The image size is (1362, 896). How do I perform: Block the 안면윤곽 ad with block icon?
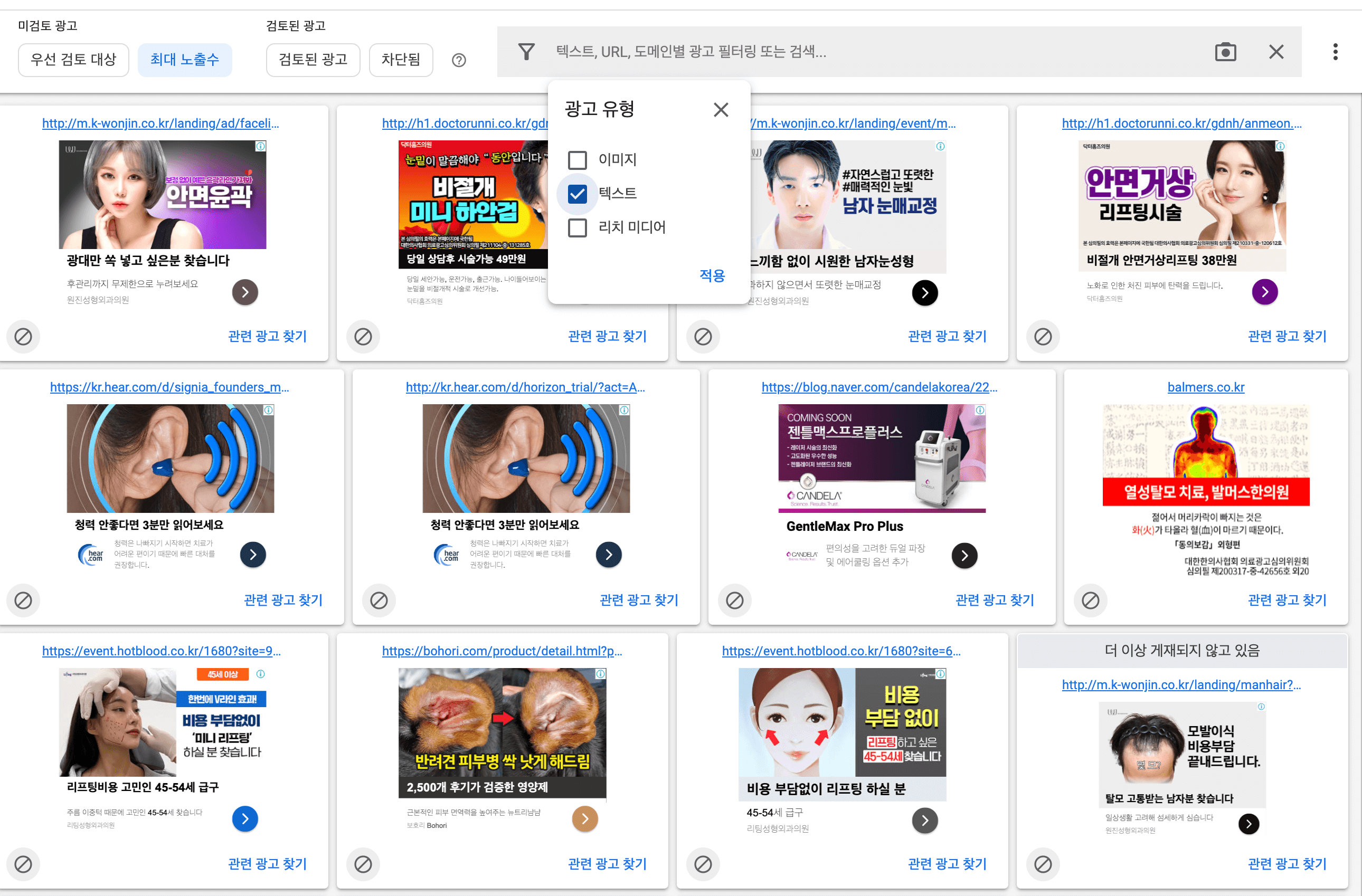pyautogui.click(x=23, y=337)
